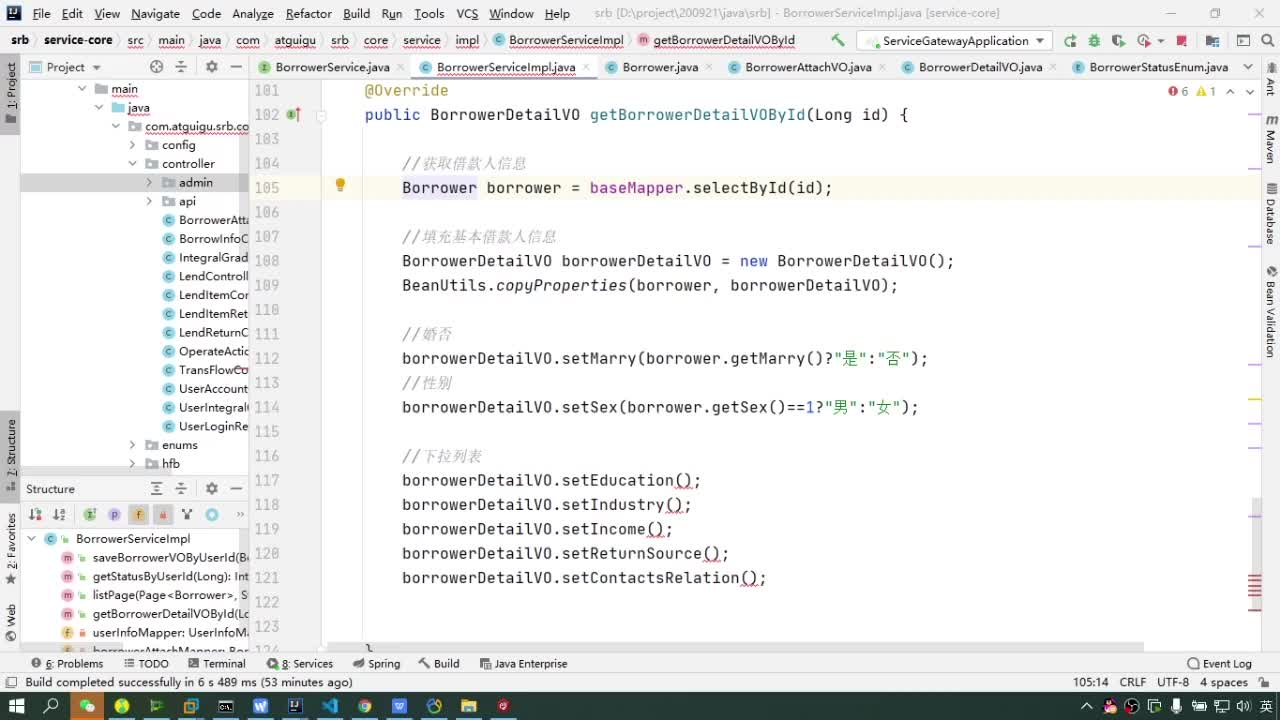This screenshot has width=1280, height=720.
Task: Collapse the controller folder
Action: tap(132, 164)
